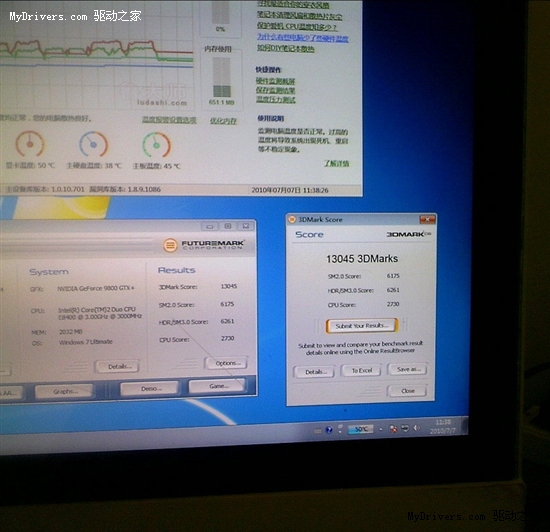
Task: Click the 3DMark06 logo in Score dialog
Action: pyautogui.click(x=409, y=234)
